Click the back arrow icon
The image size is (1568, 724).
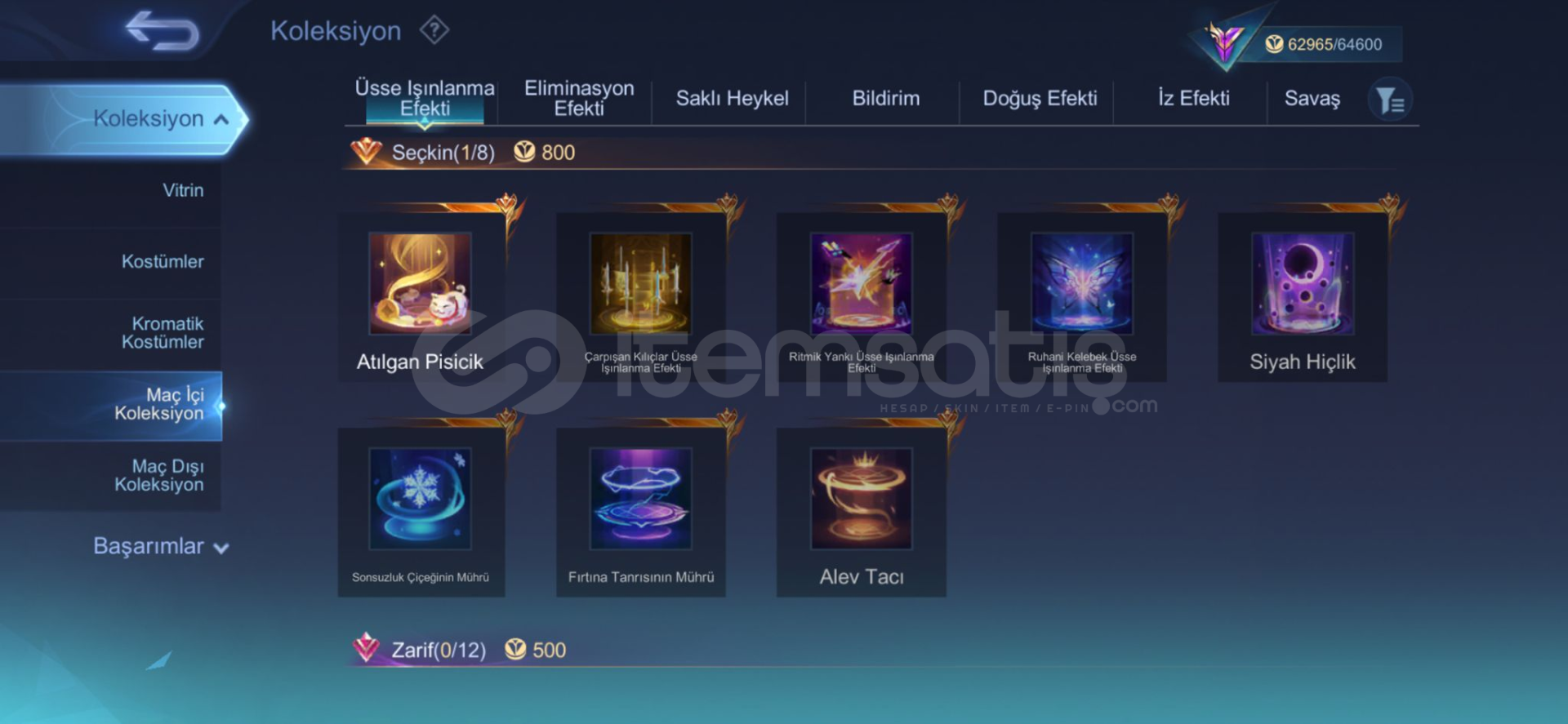pos(163,31)
